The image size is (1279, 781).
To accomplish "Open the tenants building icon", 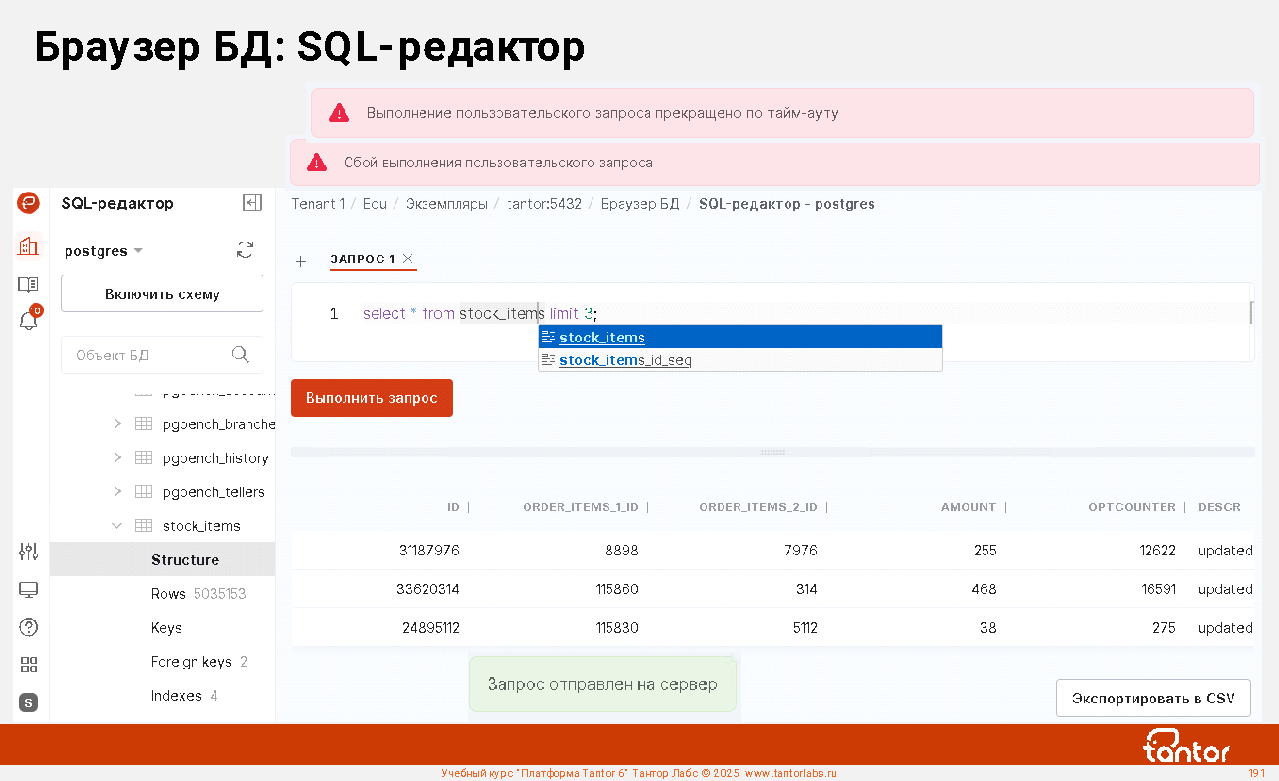I will pyautogui.click(x=29, y=246).
